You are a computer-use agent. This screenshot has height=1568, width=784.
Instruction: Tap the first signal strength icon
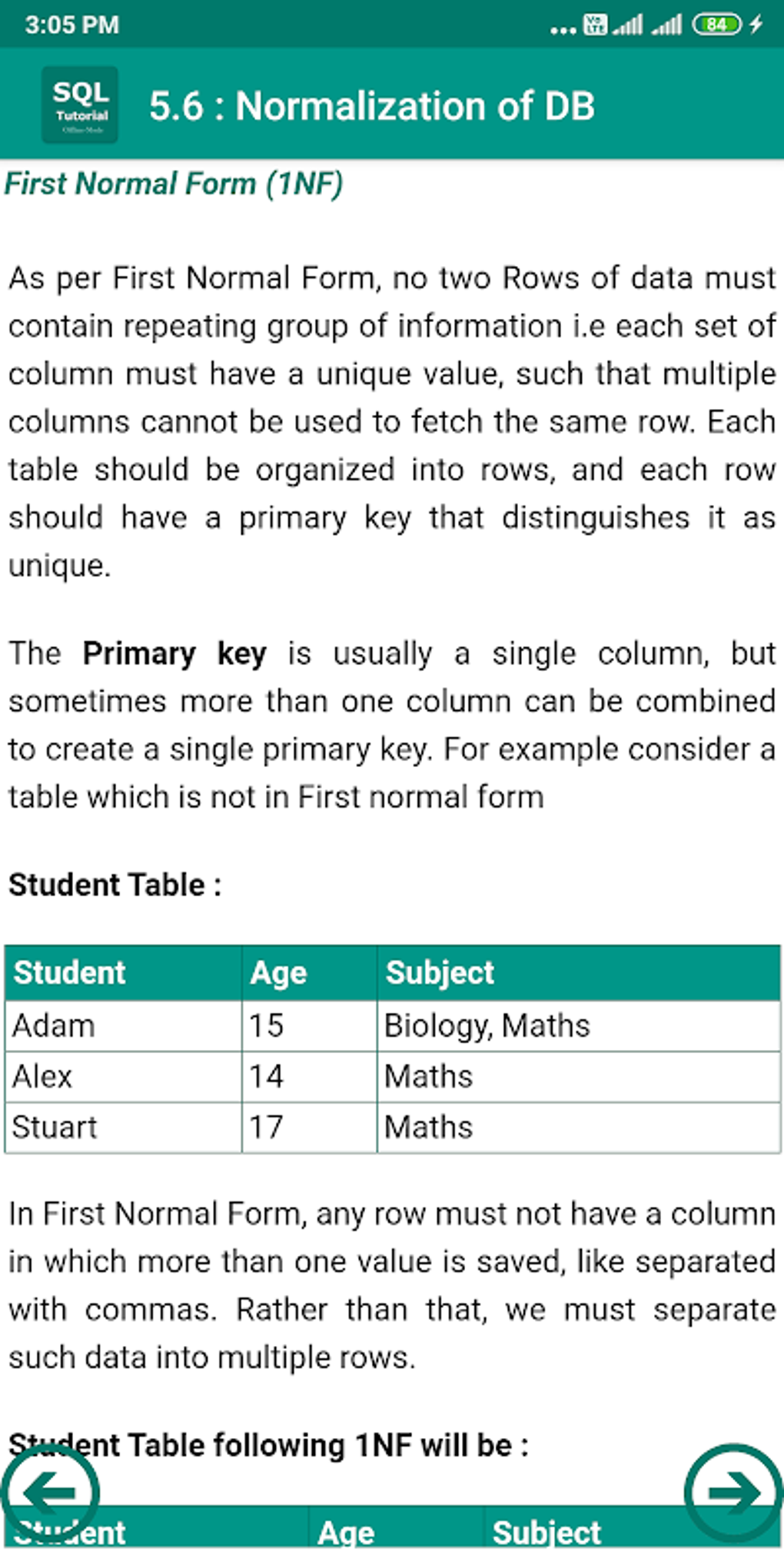click(x=628, y=25)
